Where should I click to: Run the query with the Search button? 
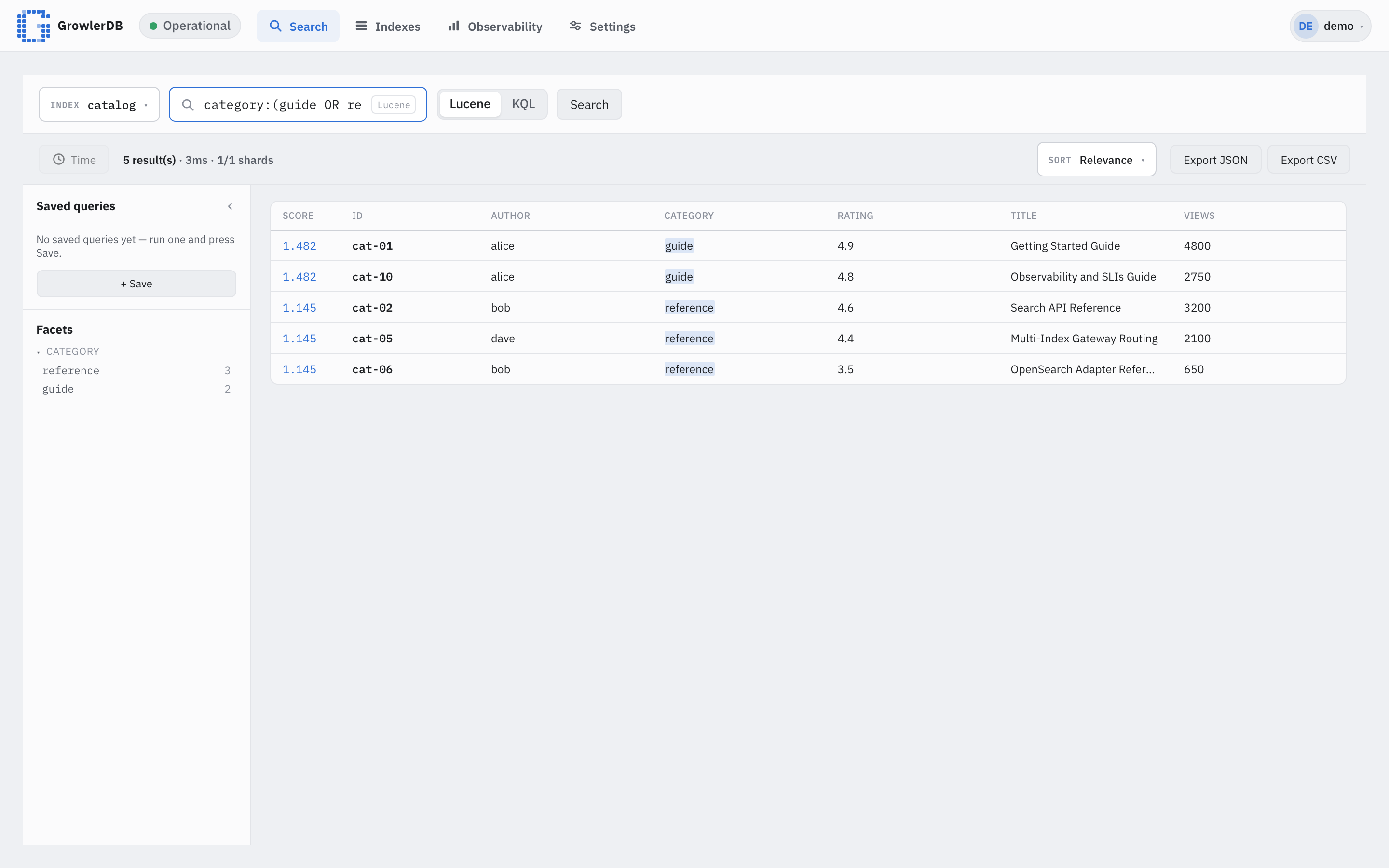pos(589,105)
